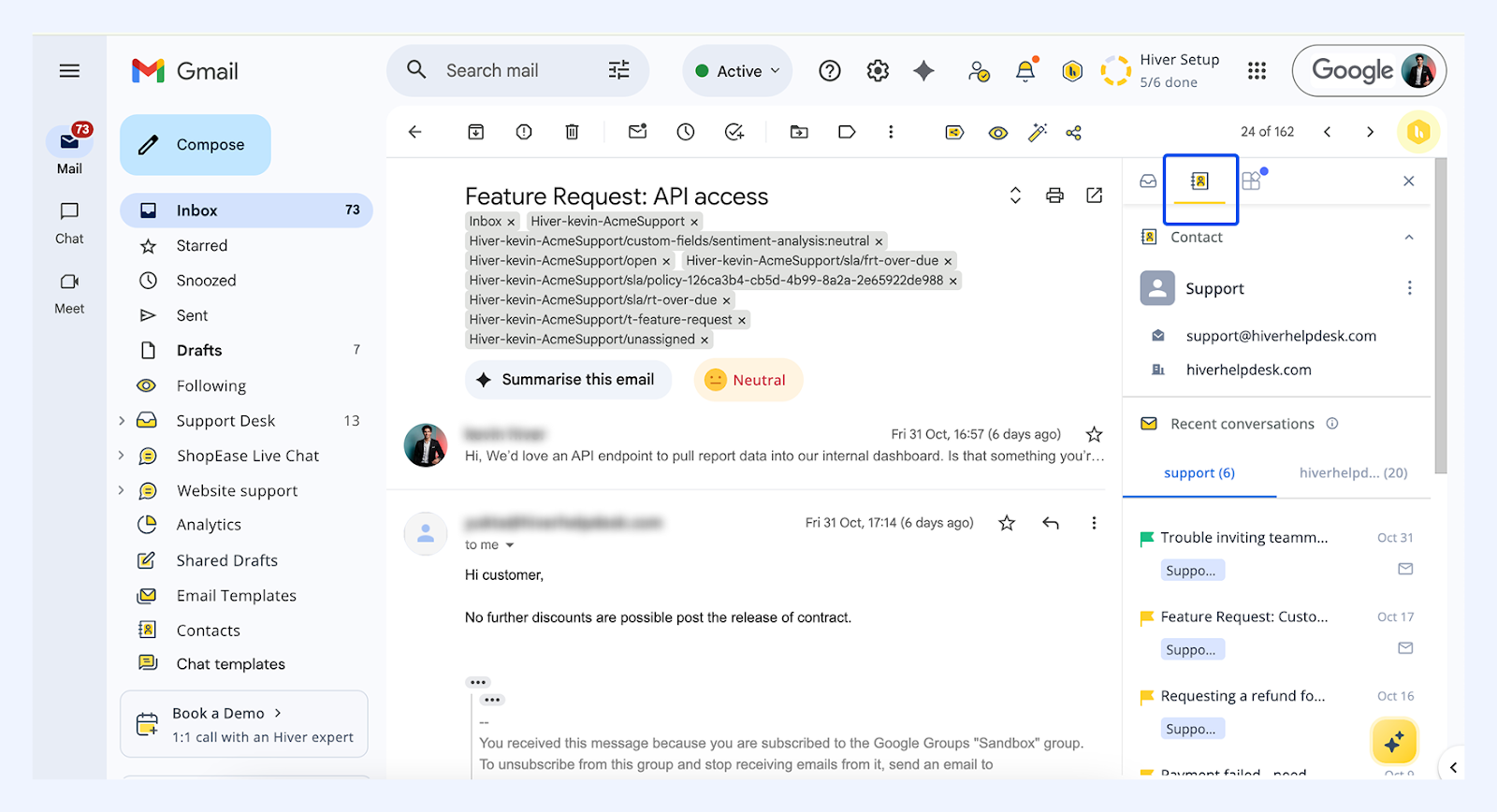Open the Active status dropdown
The image size is (1497, 812).
(x=737, y=71)
